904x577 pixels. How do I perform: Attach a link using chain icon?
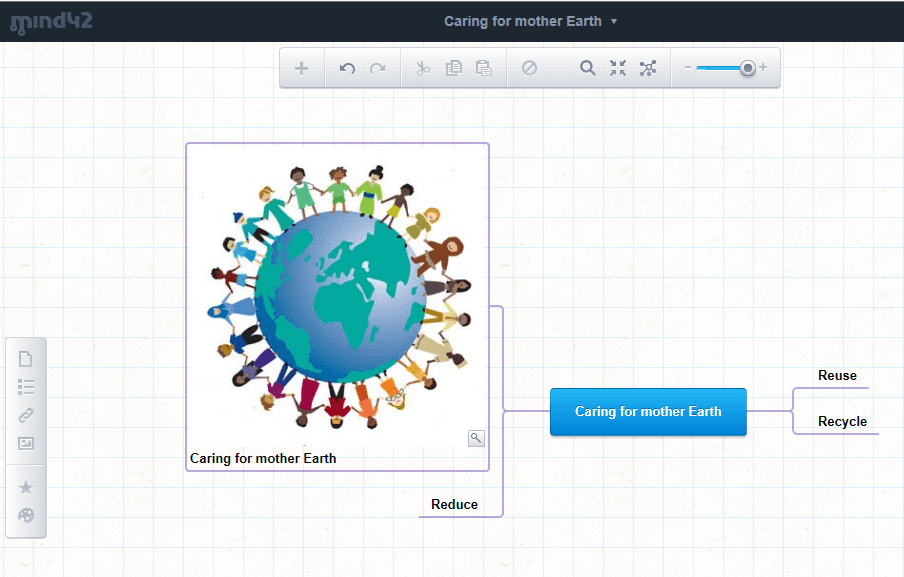point(26,415)
